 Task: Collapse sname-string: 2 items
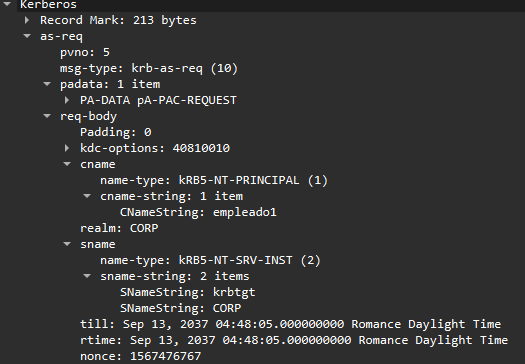coord(87,276)
